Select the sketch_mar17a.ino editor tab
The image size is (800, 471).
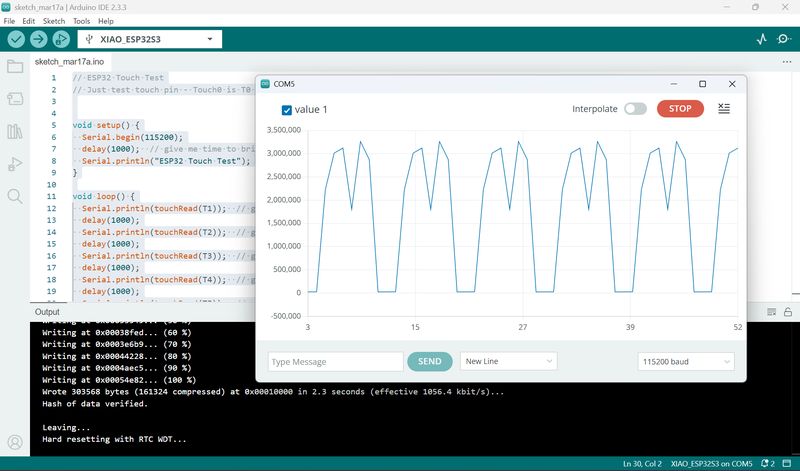coord(69,62)
